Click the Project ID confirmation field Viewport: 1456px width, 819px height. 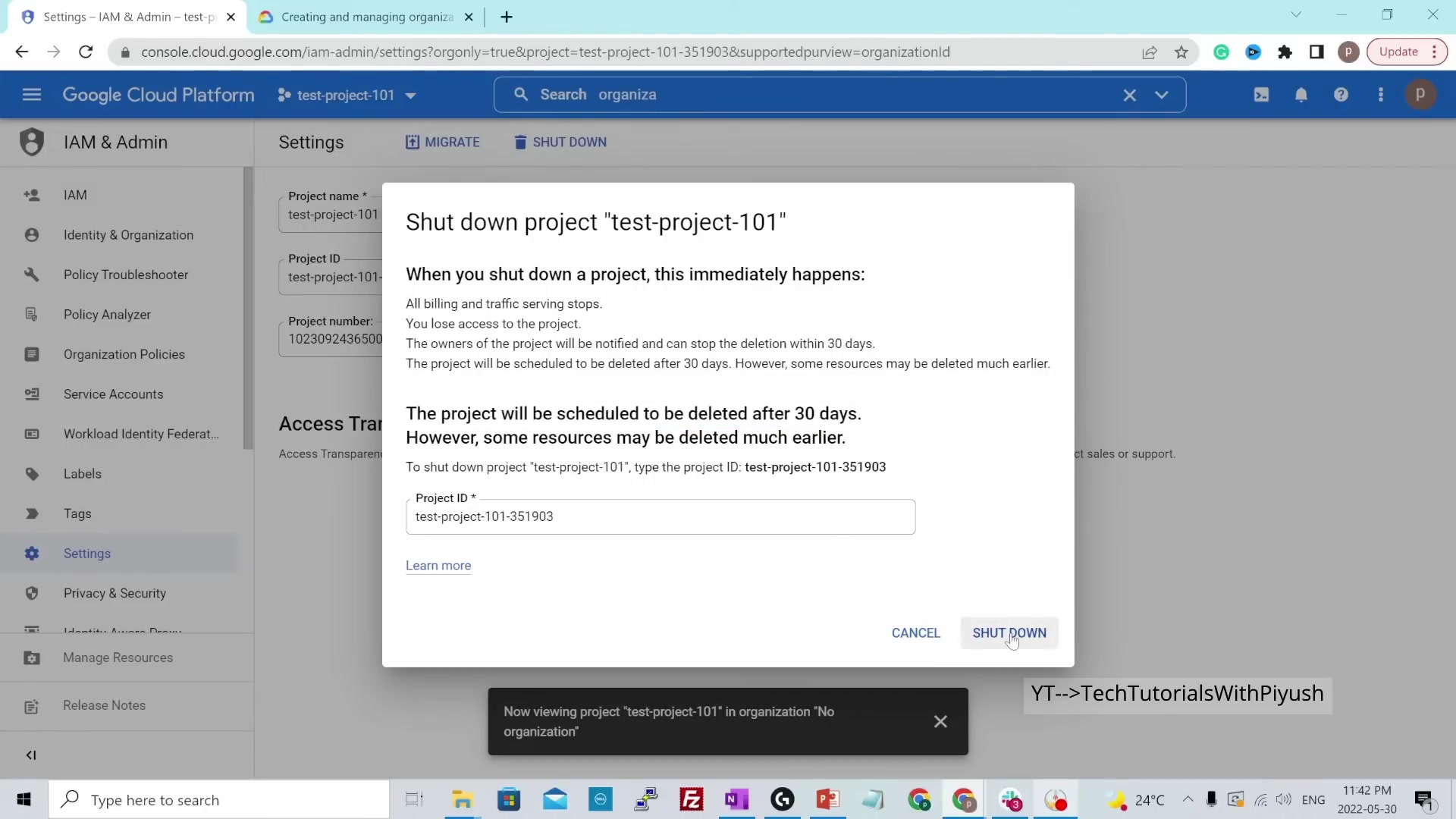661,516
